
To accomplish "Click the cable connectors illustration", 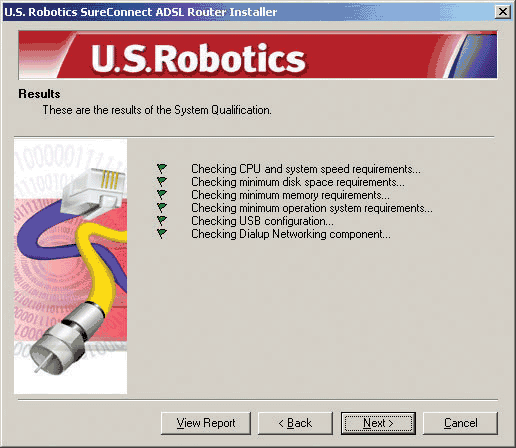I will (x=70, y=266).
